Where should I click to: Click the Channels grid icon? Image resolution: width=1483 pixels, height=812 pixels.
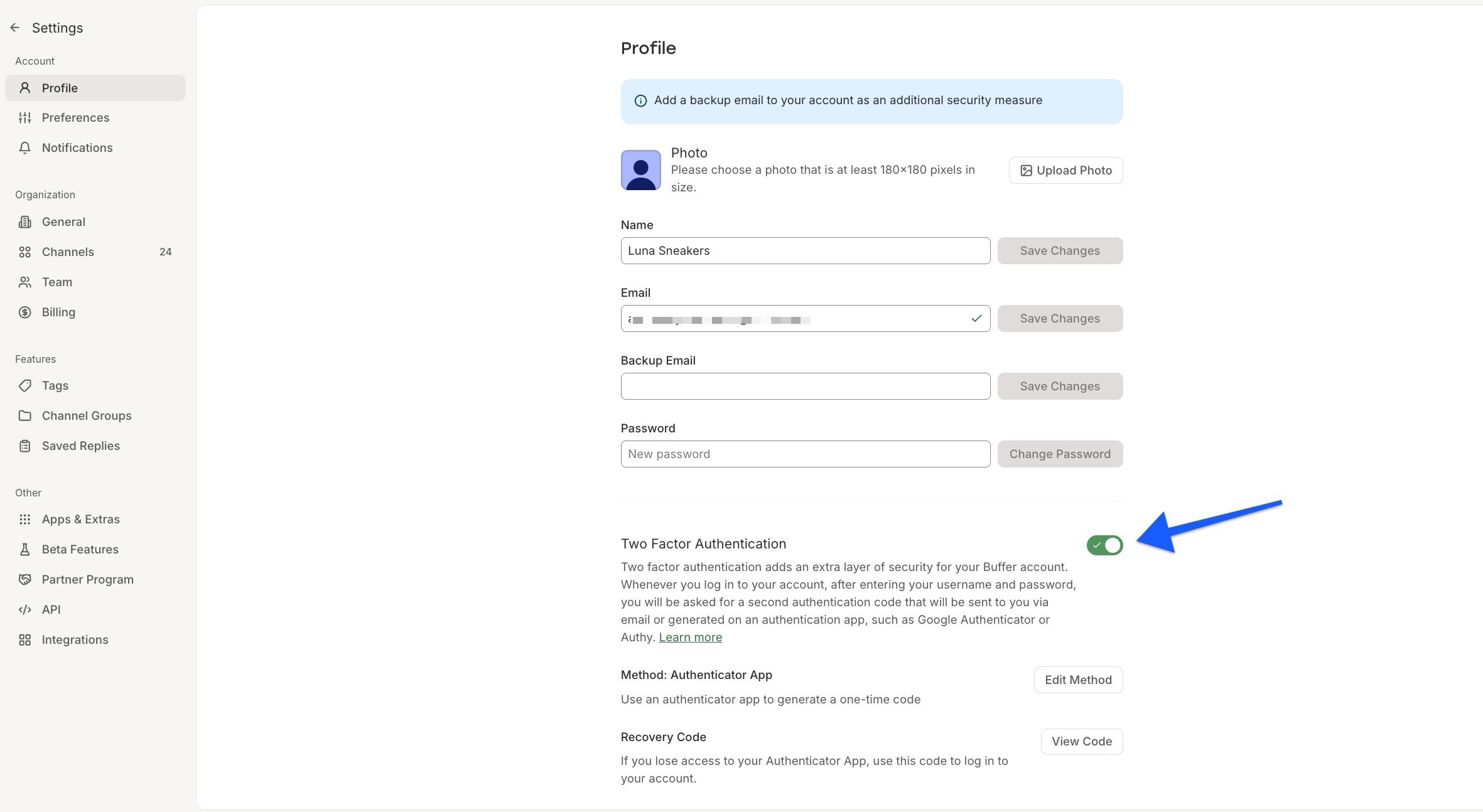[x=25, y=252]
